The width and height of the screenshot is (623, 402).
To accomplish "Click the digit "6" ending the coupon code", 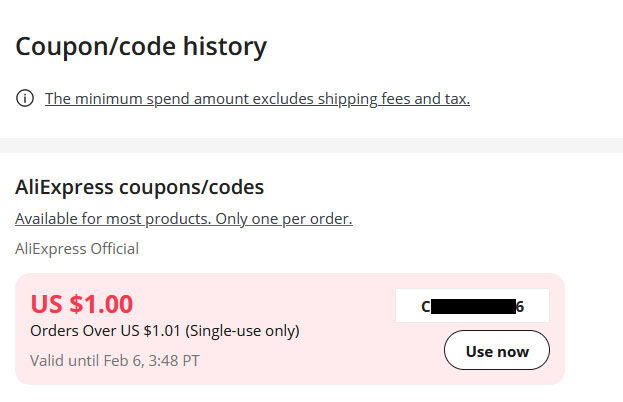I will point(519,306).
